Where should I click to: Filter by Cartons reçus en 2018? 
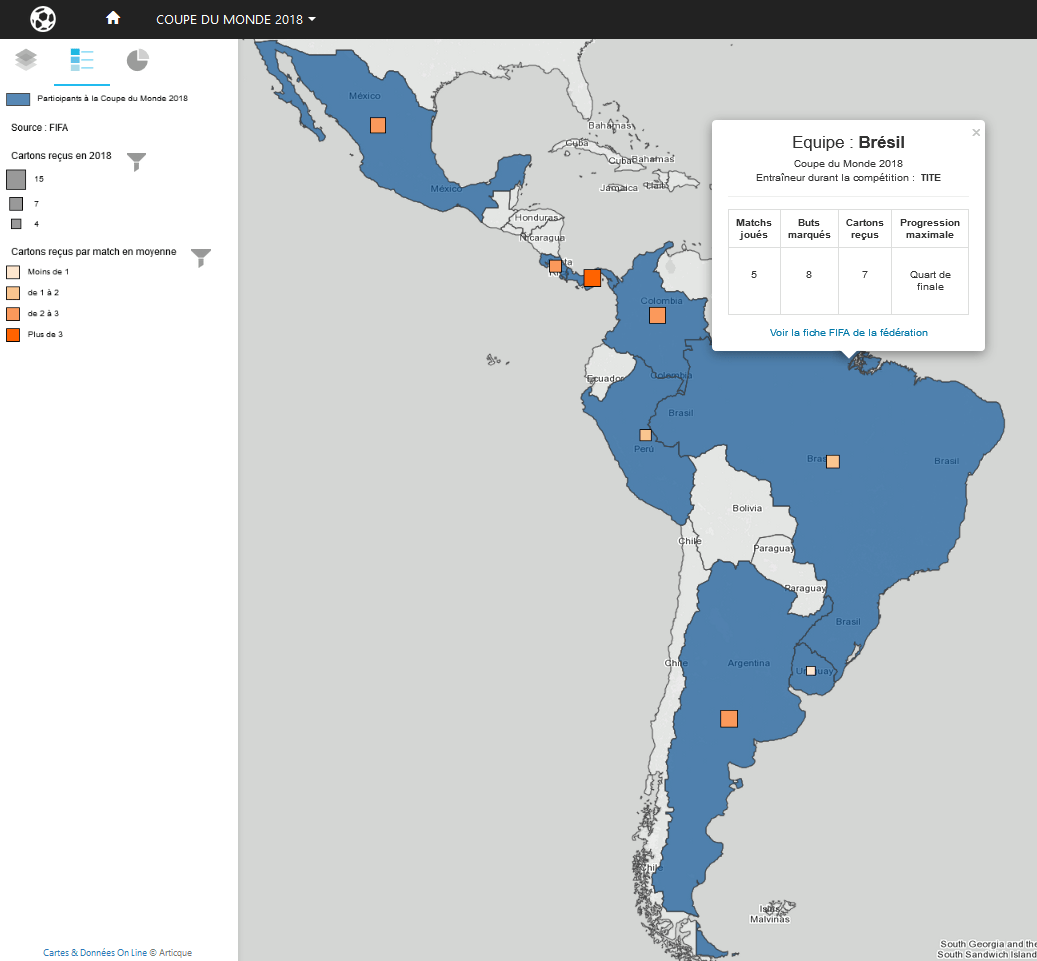137,162
